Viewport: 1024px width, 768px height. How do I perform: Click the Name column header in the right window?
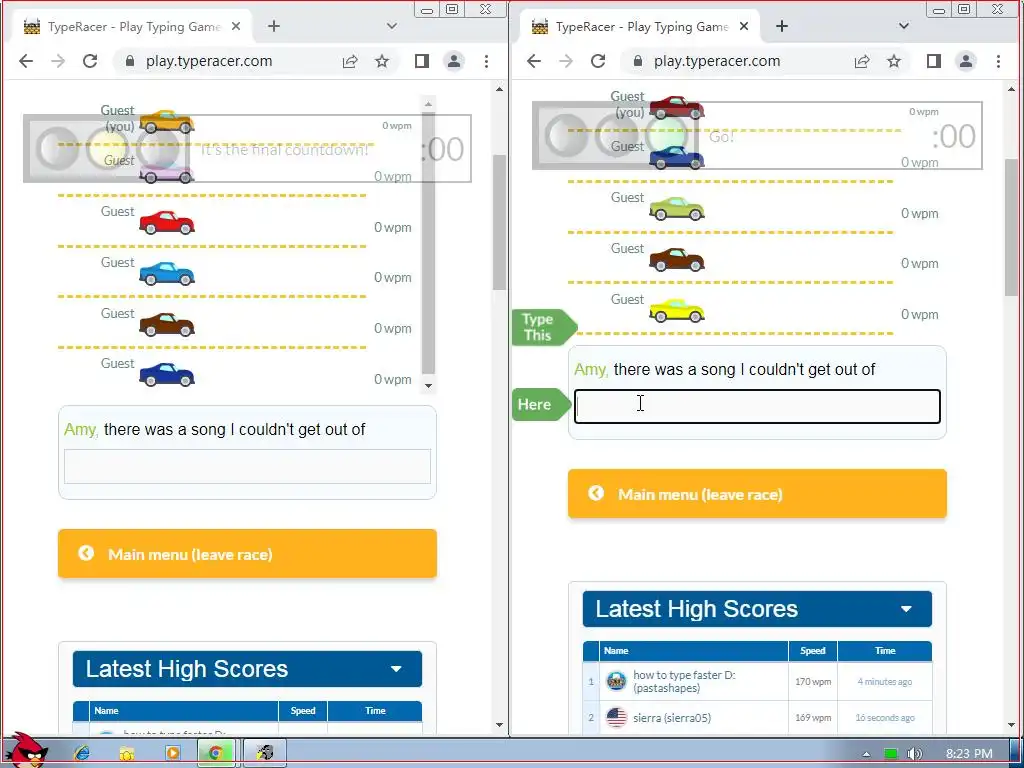[694, 650]
